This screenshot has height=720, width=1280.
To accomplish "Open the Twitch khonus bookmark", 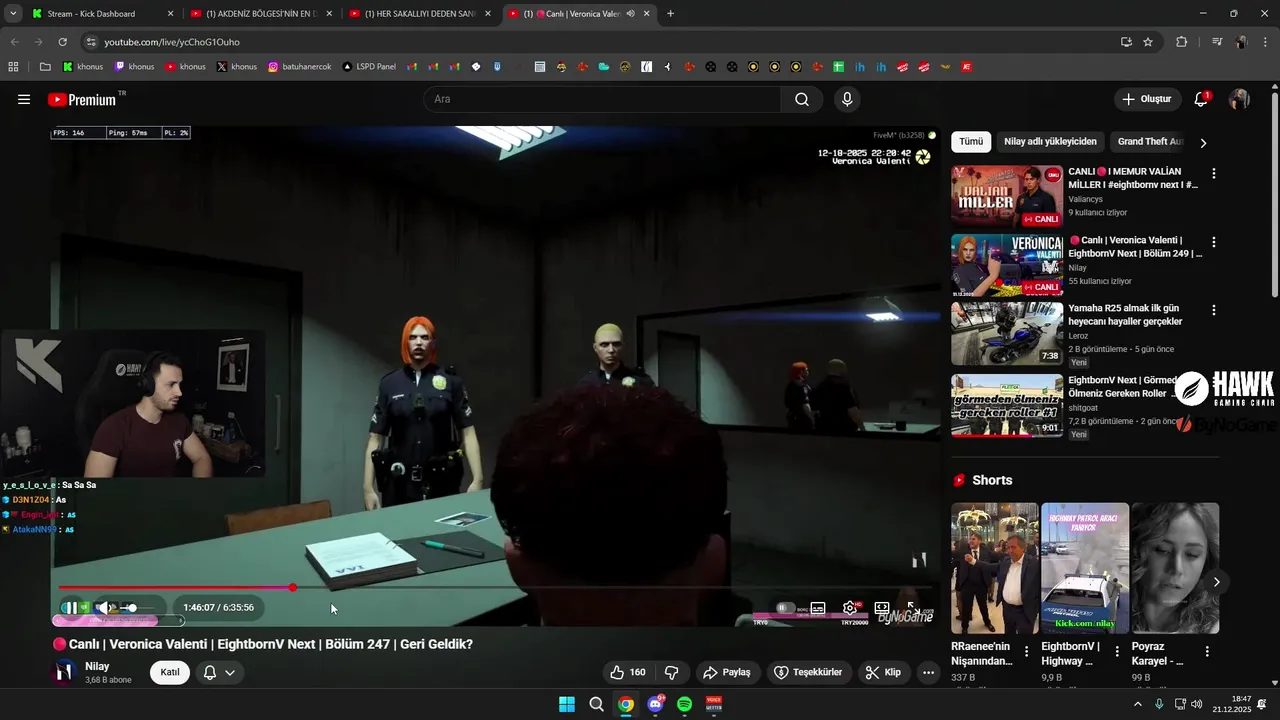I will [134, 67].
